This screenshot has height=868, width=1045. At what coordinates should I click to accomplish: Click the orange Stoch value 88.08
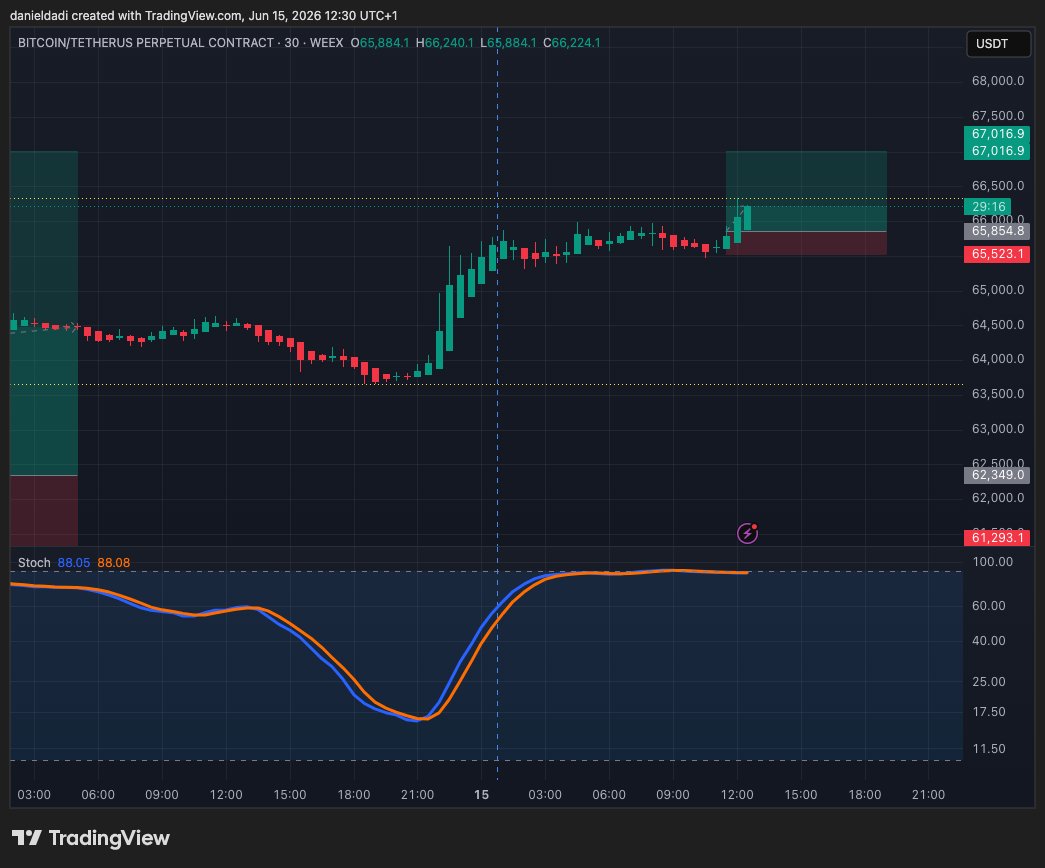tap(113, 563)
